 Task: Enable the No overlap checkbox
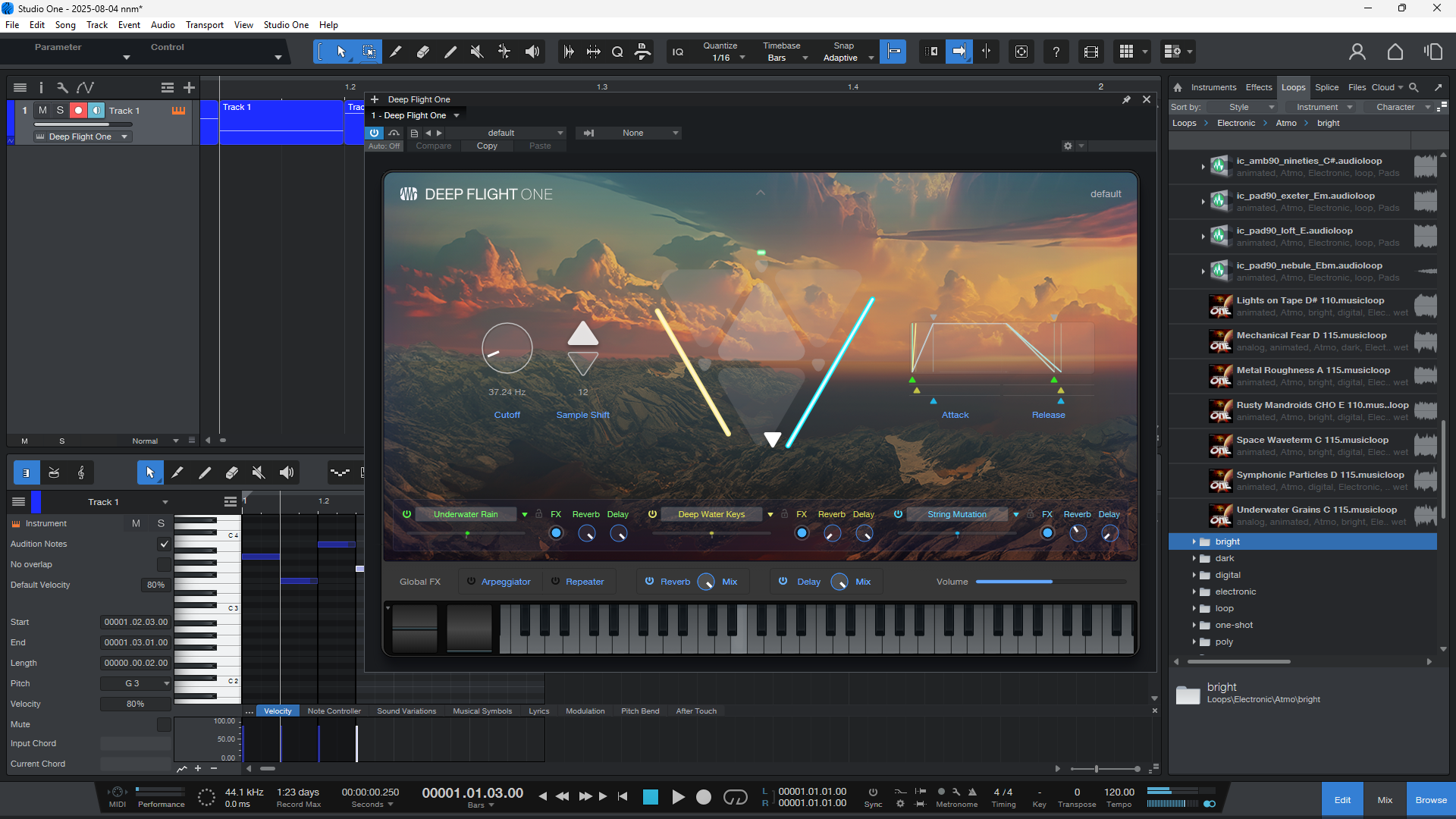click(x=164, y=564)
